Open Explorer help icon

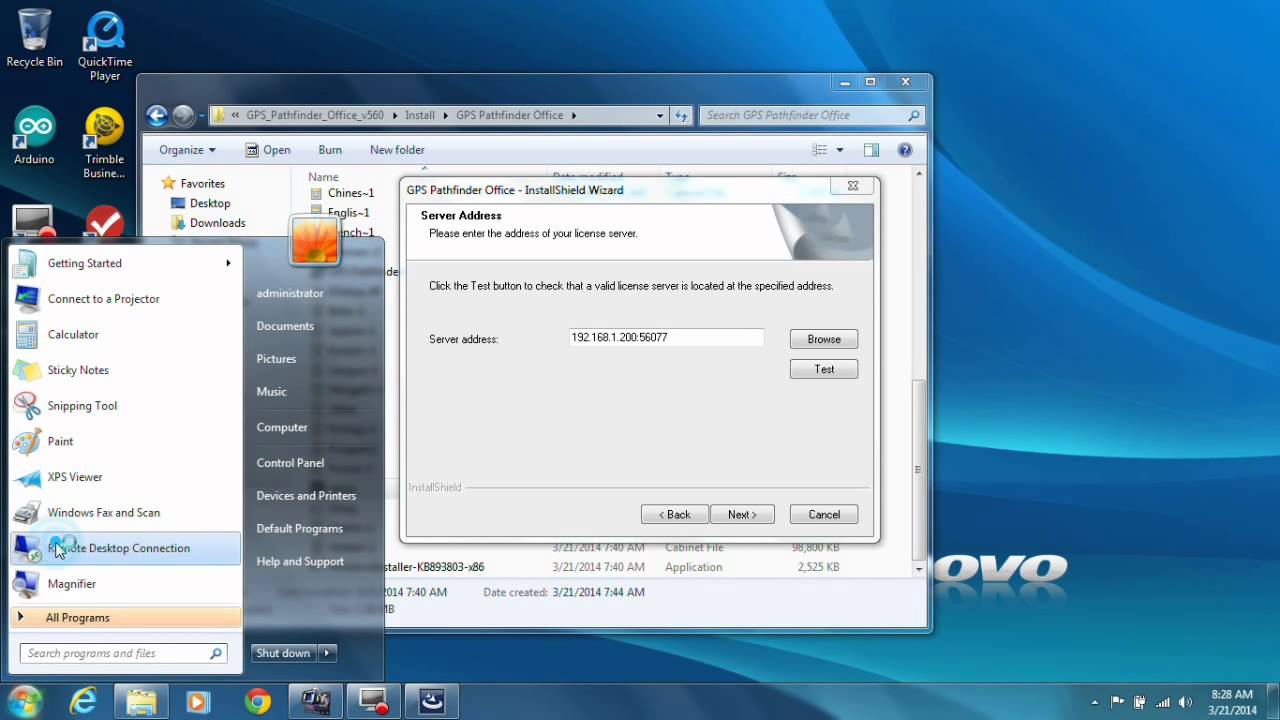click(905, 150)
